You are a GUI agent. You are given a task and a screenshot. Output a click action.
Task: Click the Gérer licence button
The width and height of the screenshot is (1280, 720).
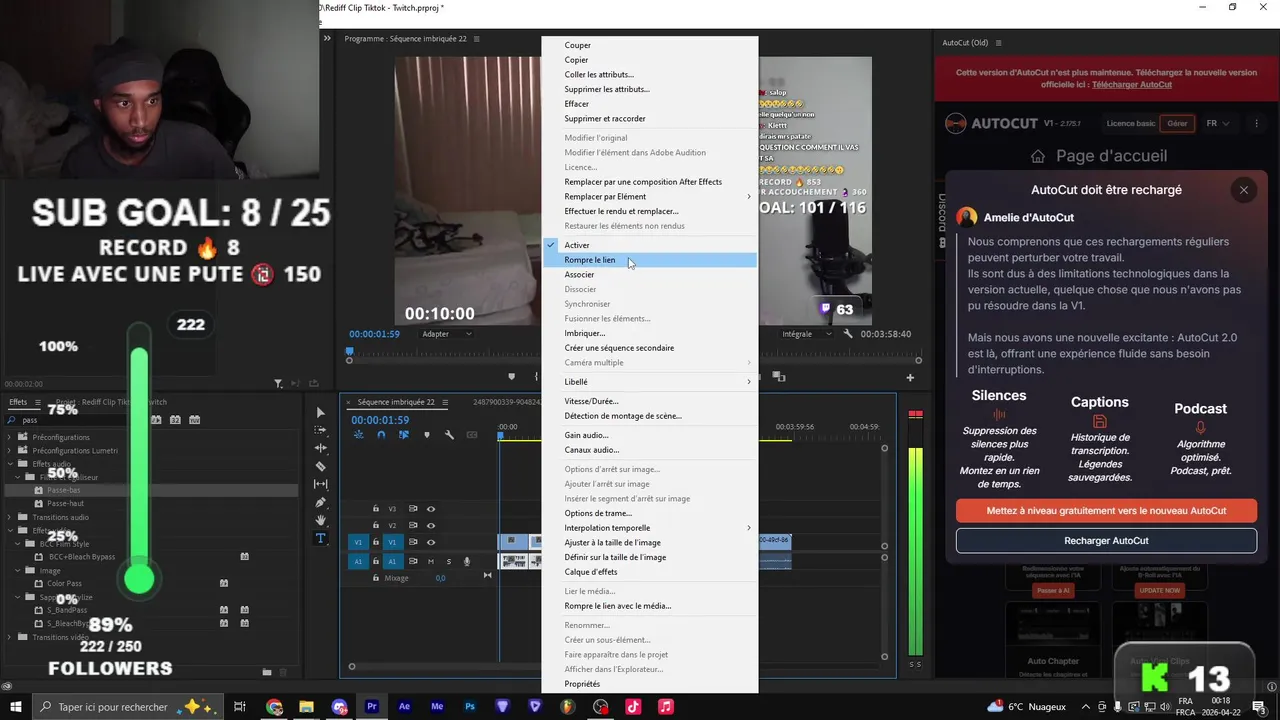[x=1177, y=124]
